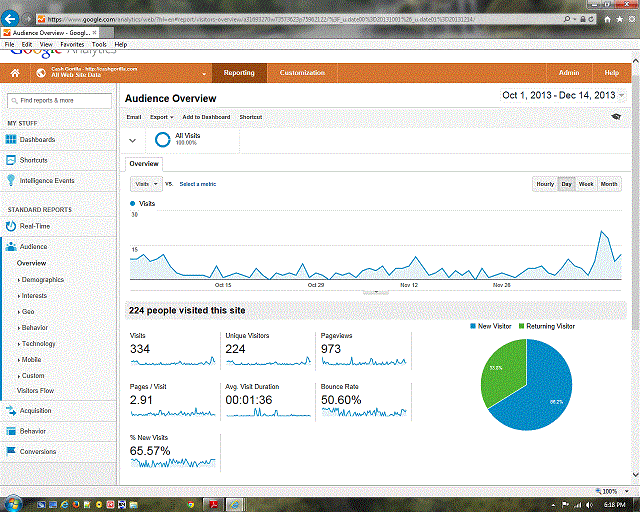Switch graph to Week view

coord(586,184)
